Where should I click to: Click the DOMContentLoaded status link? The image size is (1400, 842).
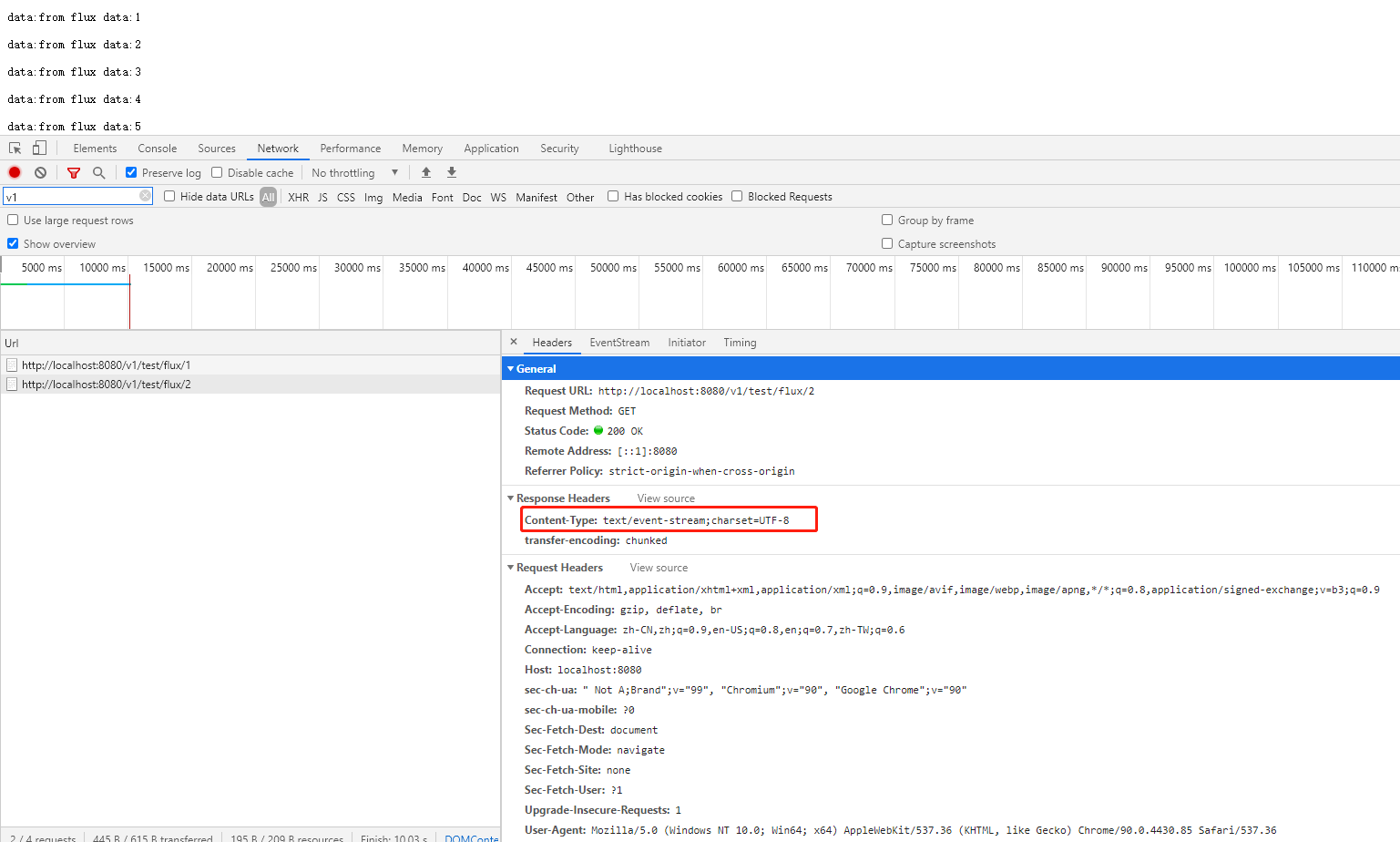click(x=471, y=837)
